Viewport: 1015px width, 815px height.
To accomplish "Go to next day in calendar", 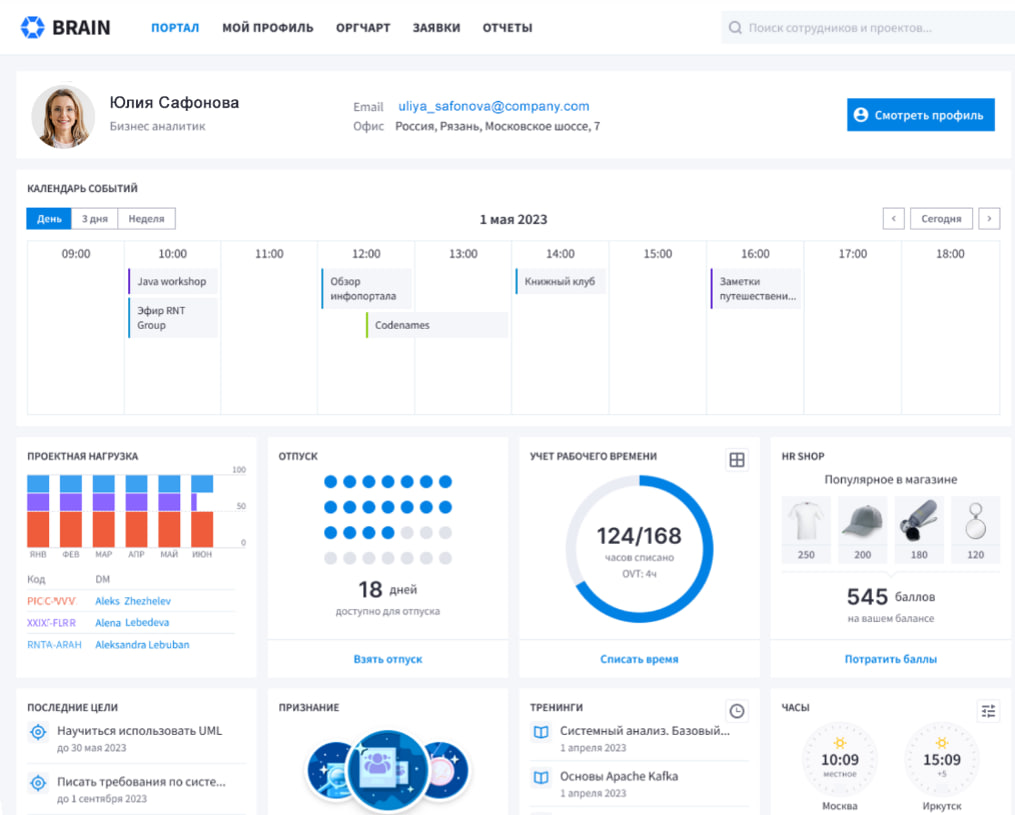I will point(988,219).
